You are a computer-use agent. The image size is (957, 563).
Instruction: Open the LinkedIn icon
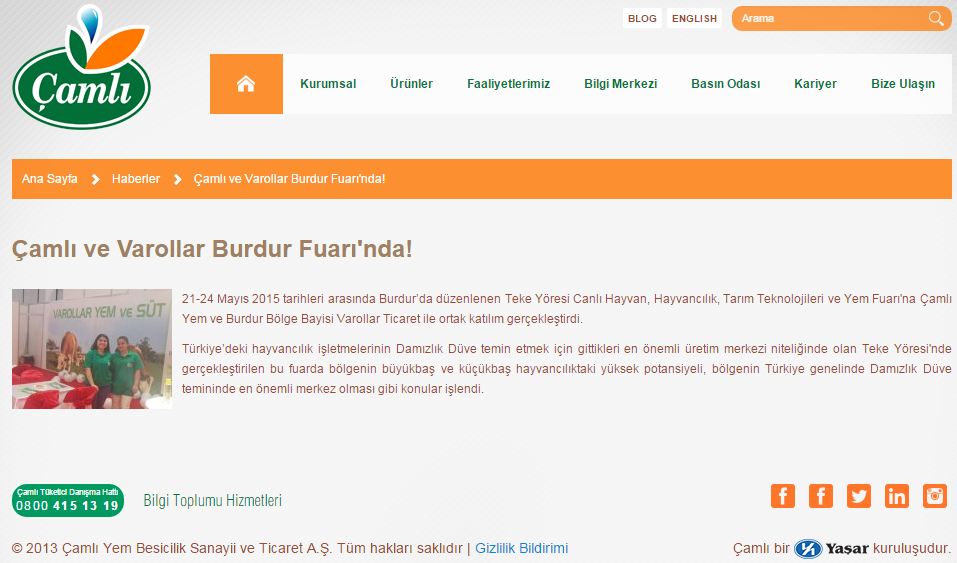click(897, 496)
